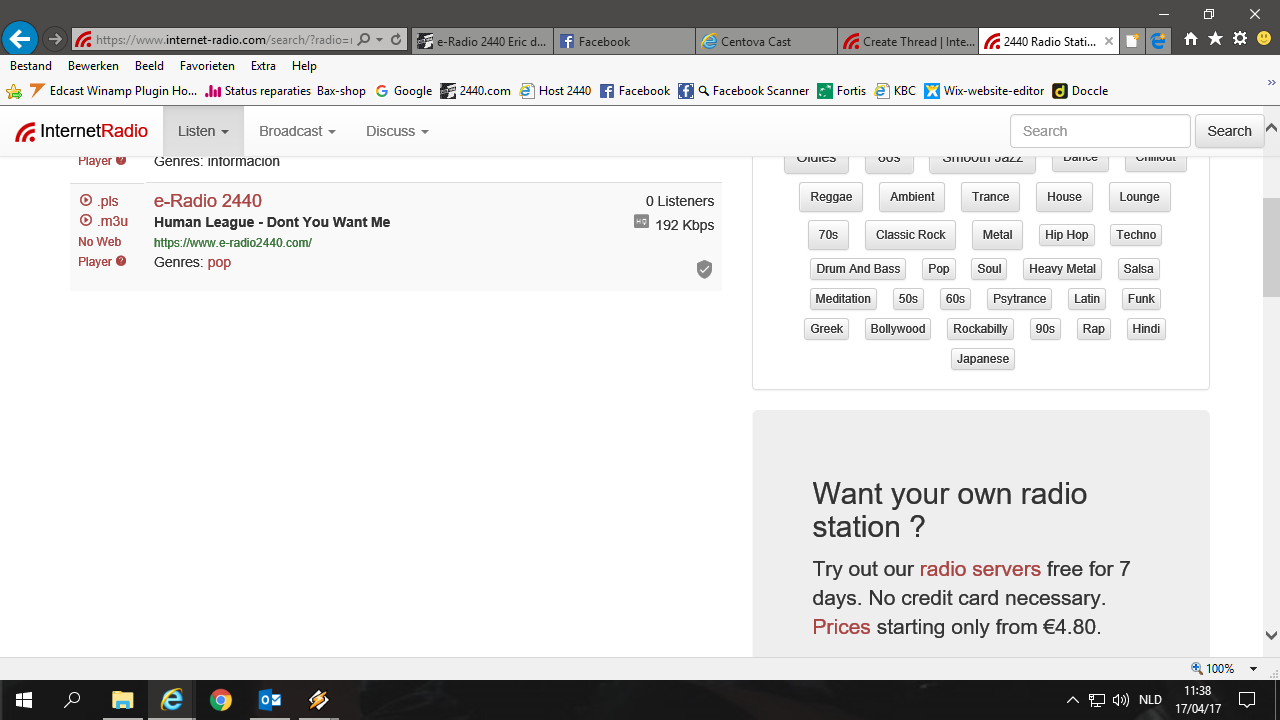Expand the Listen dropdown menu
Screen dimensions: 1280x720
[x=203, y=131]
